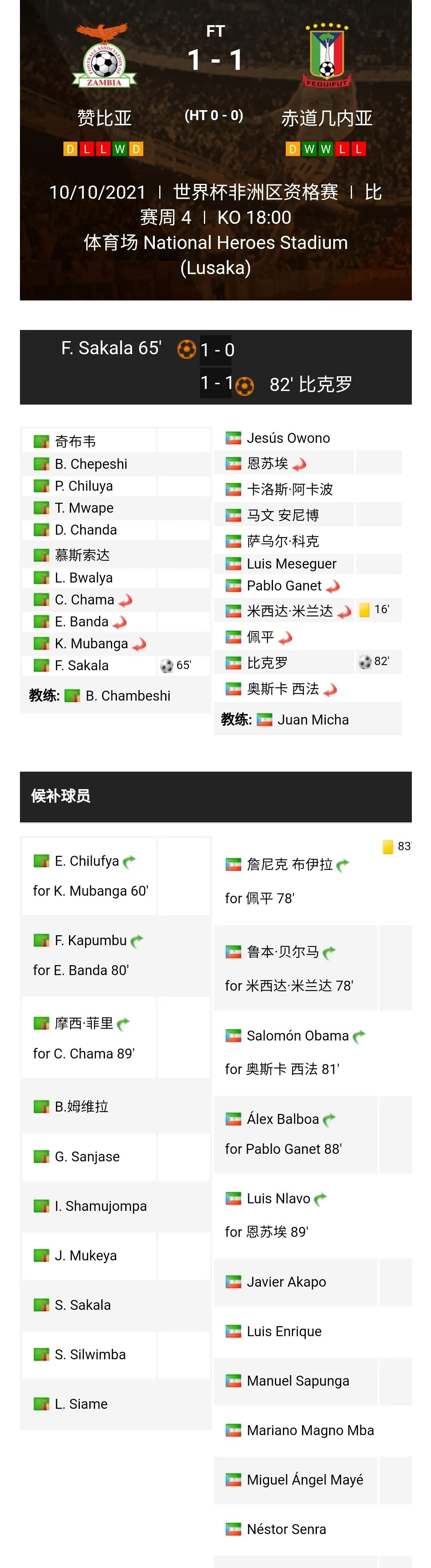Open Zambia team name 赞比亚
The image size is (431, 1568).
[x=105, y=118]
